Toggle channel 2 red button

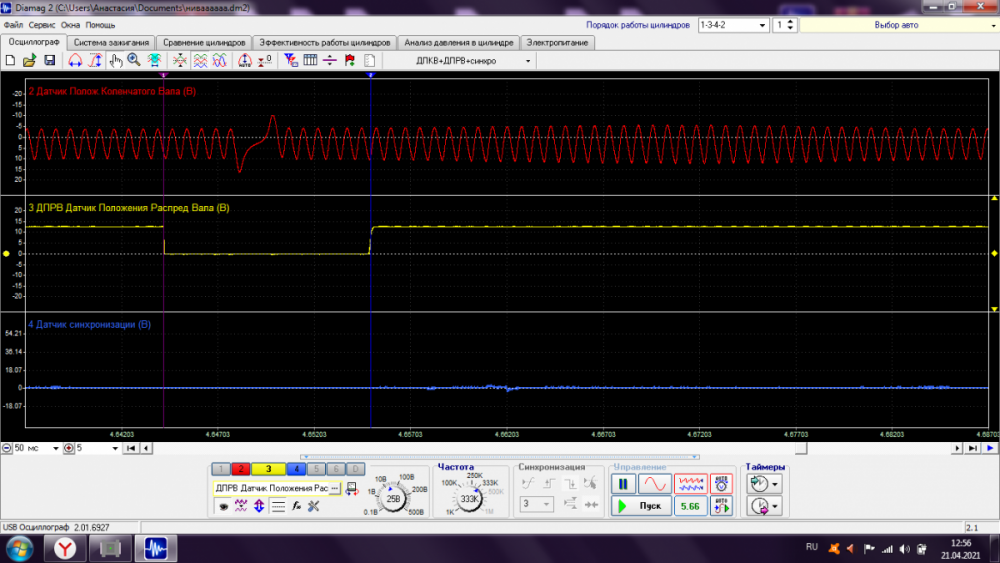[242, 469]
